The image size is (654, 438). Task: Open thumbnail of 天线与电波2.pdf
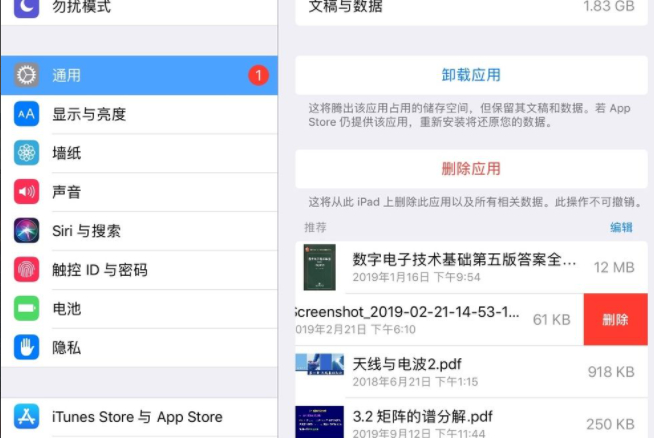[x=319, y=364]
